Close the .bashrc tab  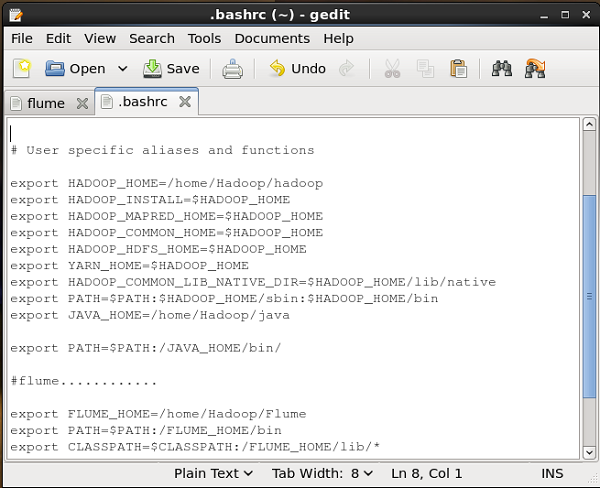184,102
